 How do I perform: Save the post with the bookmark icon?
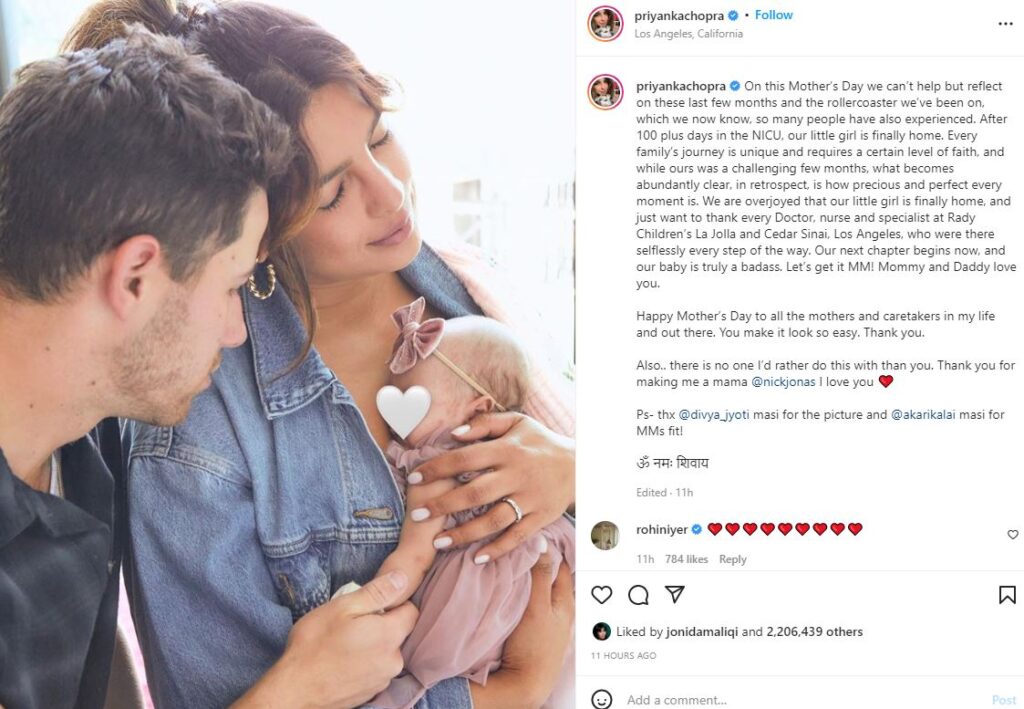(1007, 595)
